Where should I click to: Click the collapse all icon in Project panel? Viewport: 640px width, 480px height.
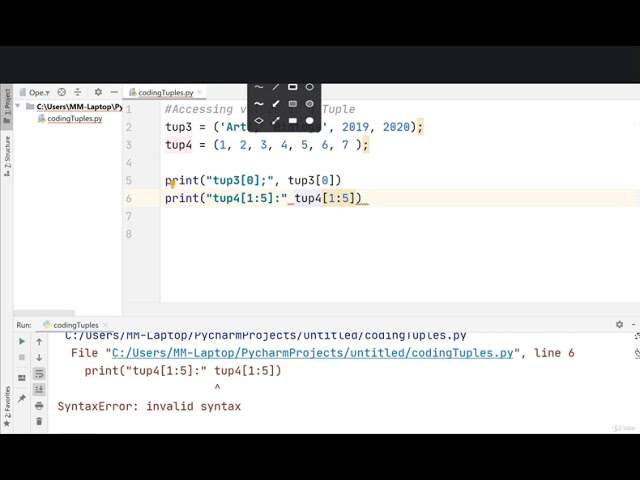tap(78, 92)
